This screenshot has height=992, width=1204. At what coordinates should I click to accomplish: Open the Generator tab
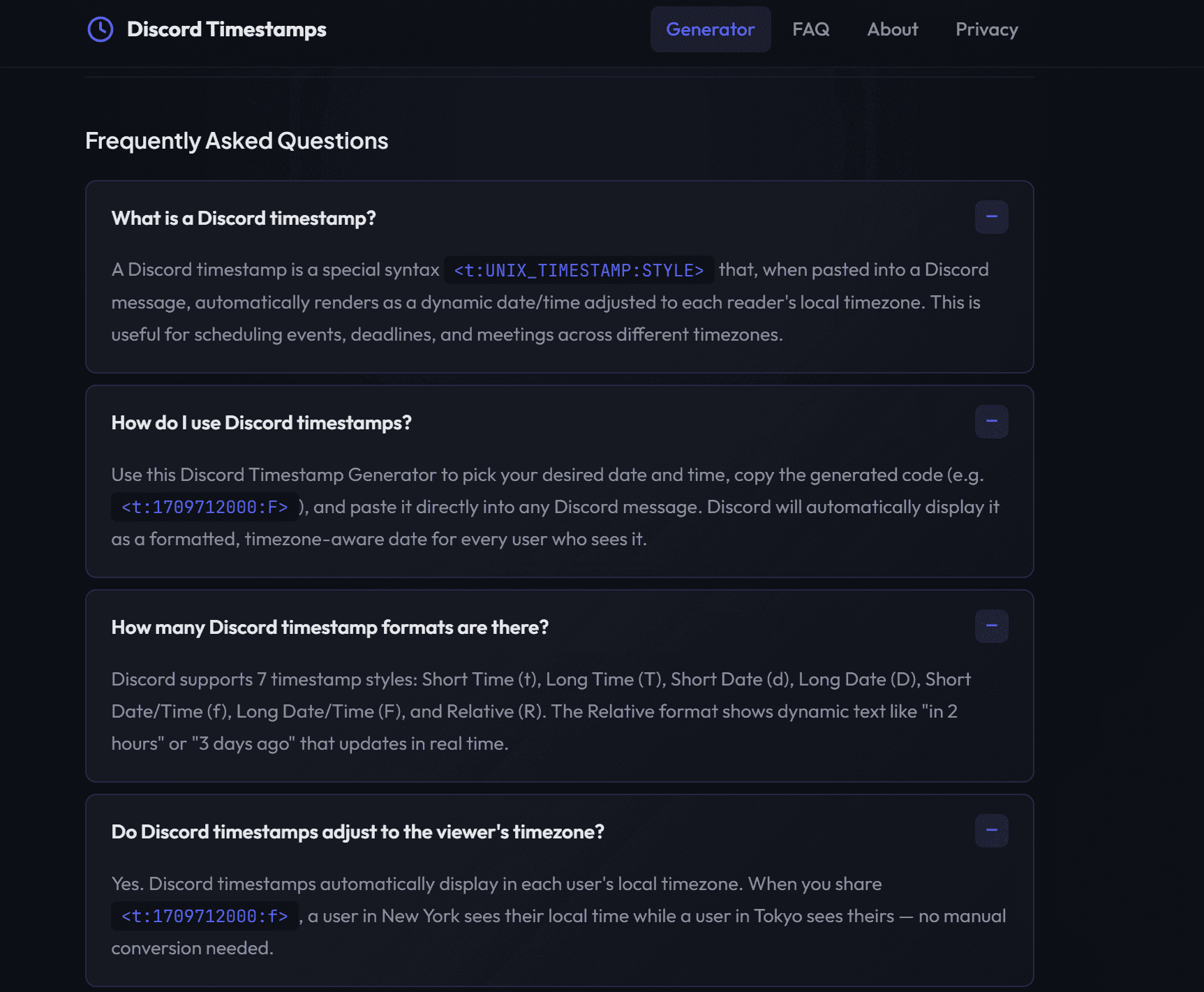(710, 29)
